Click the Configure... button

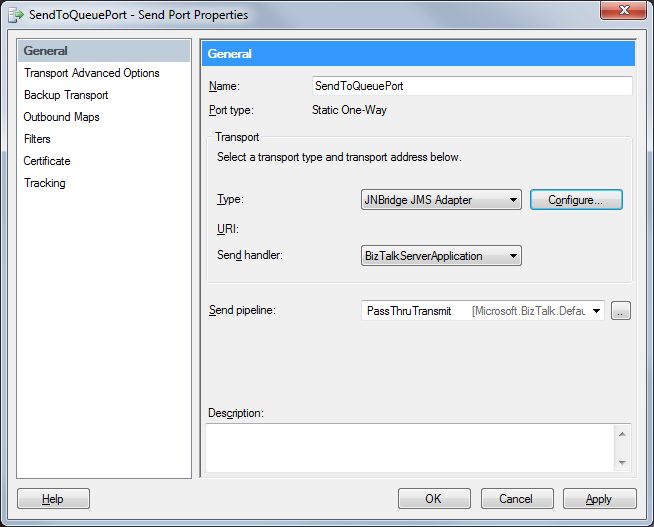(x=576, y=200)
